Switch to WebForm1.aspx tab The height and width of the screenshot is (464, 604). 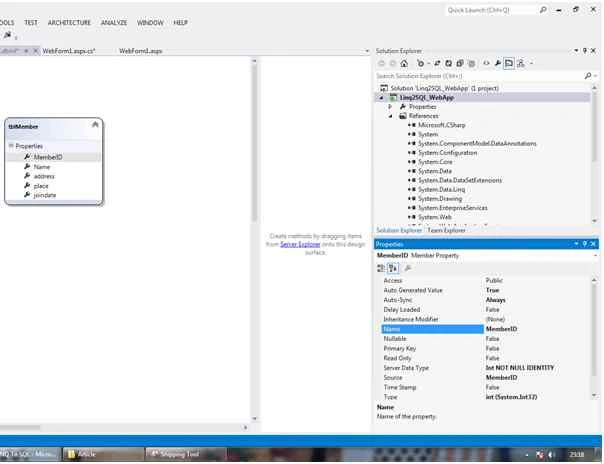point(141,51)
